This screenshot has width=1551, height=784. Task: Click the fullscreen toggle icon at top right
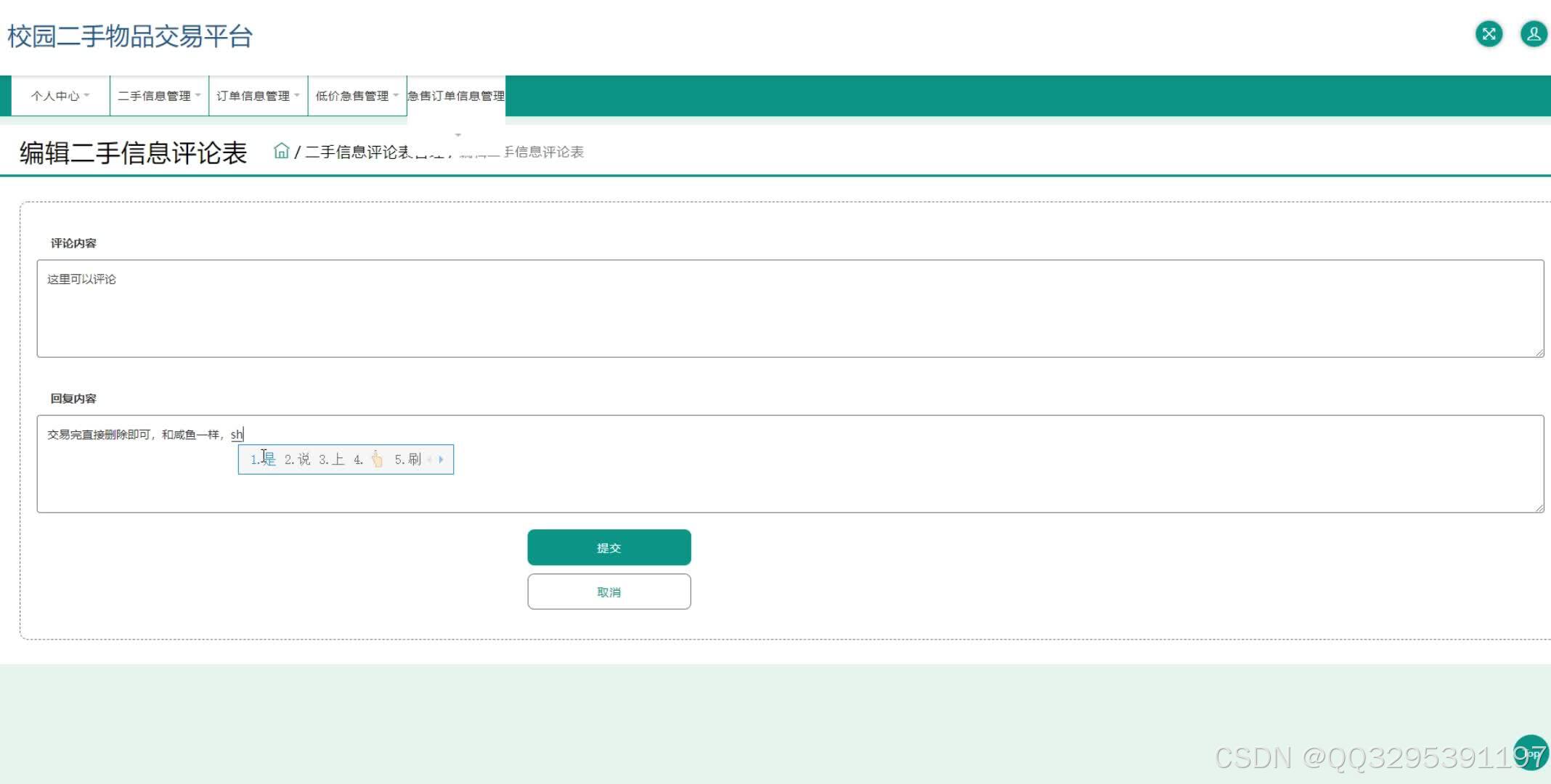point(1489,34)
